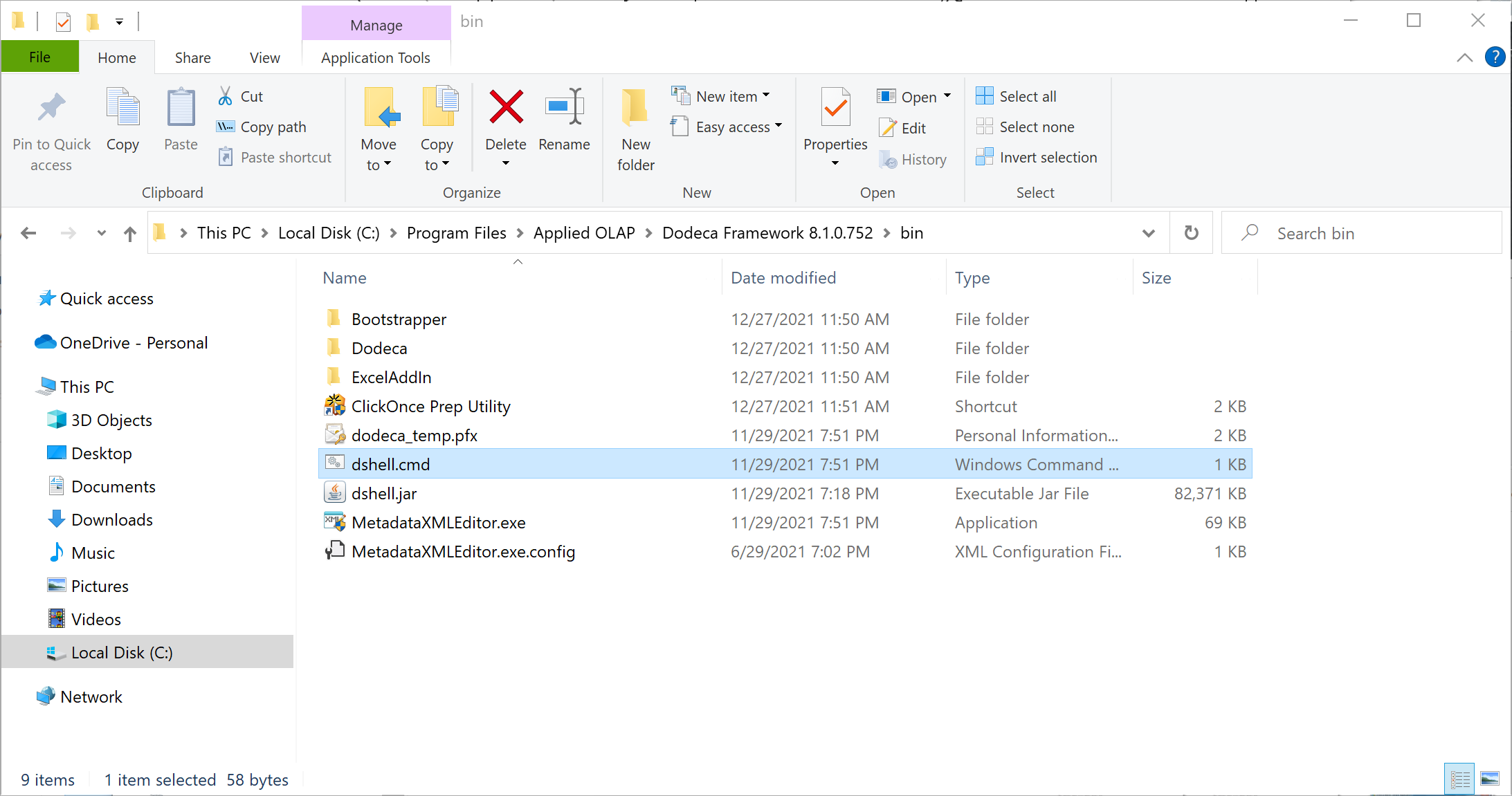Open file History
The width and height of the screenshot is (1512, 796).
tap(913, 160)
